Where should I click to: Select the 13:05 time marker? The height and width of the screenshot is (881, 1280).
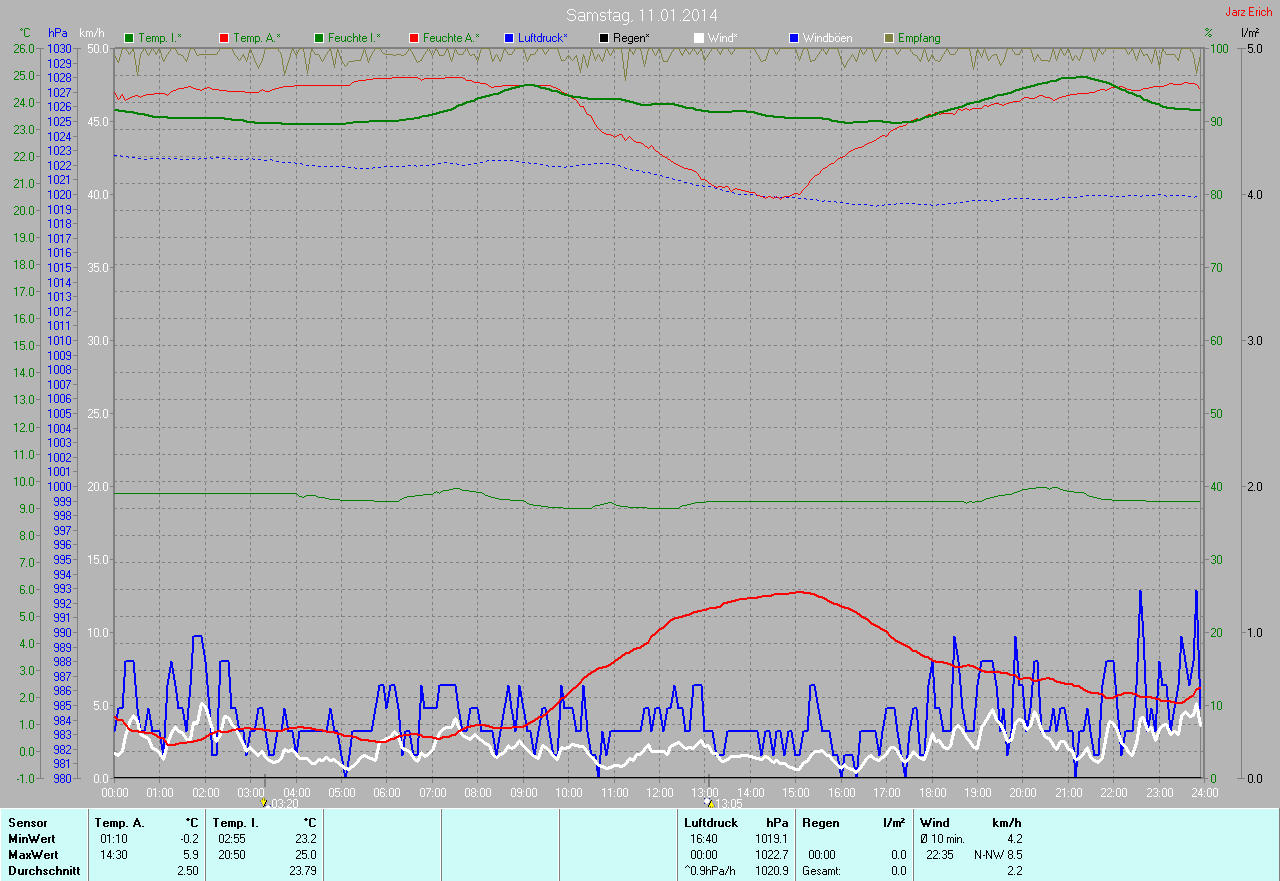(708, 802)
